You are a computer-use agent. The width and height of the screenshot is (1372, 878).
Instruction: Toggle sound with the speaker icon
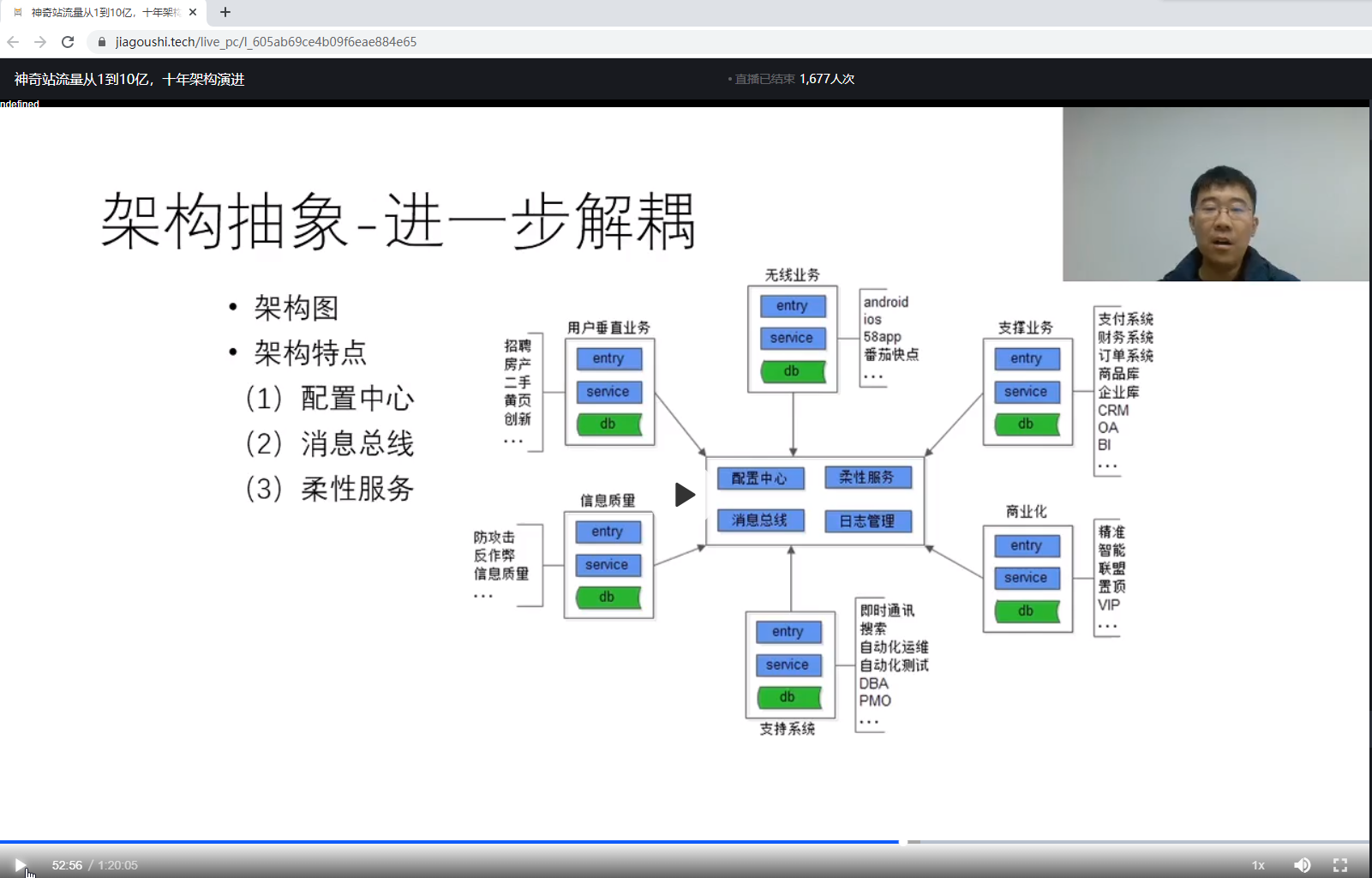tap(1303, 864)
